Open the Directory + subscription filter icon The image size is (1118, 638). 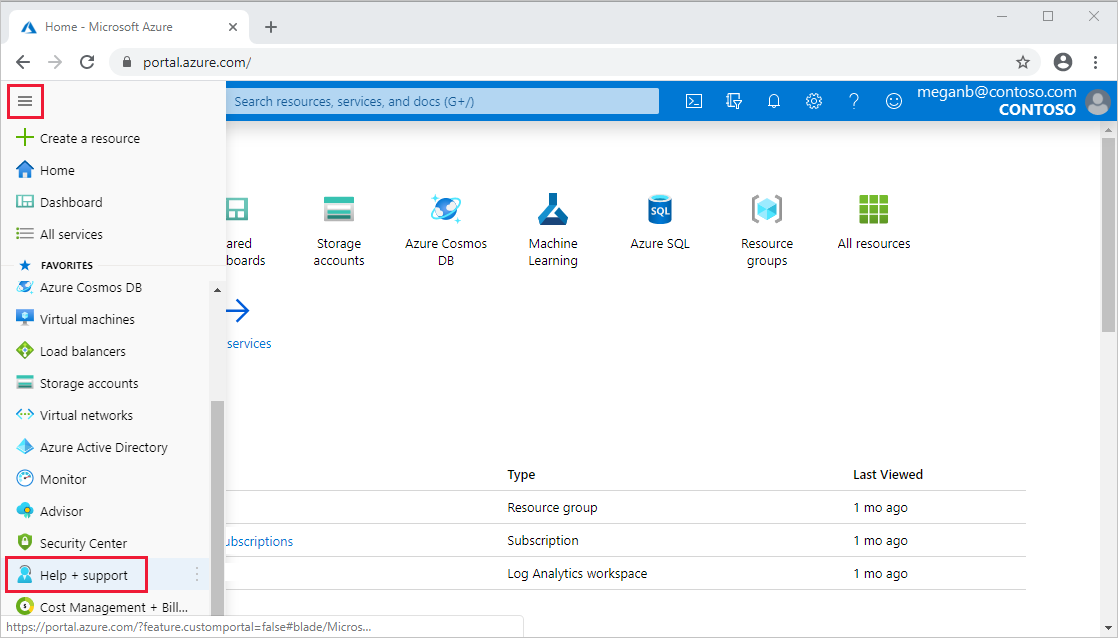[734, 101]
